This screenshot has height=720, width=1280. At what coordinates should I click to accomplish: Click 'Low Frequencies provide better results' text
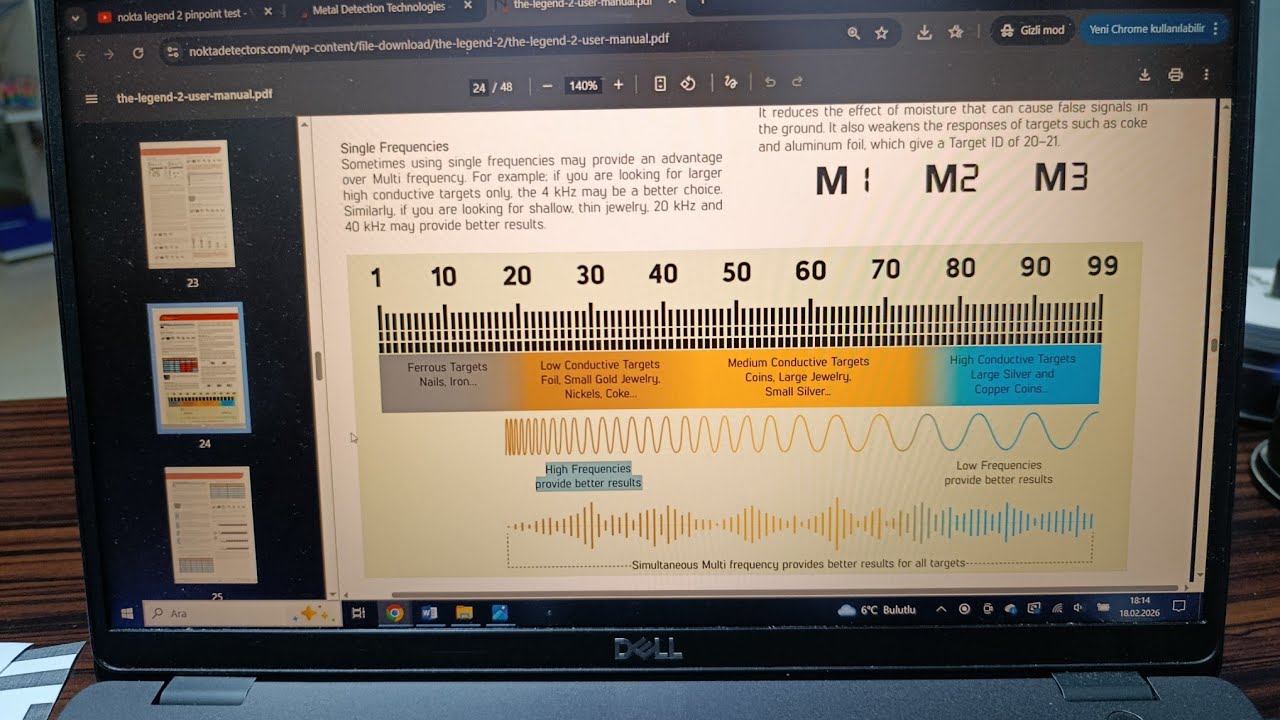998,472
